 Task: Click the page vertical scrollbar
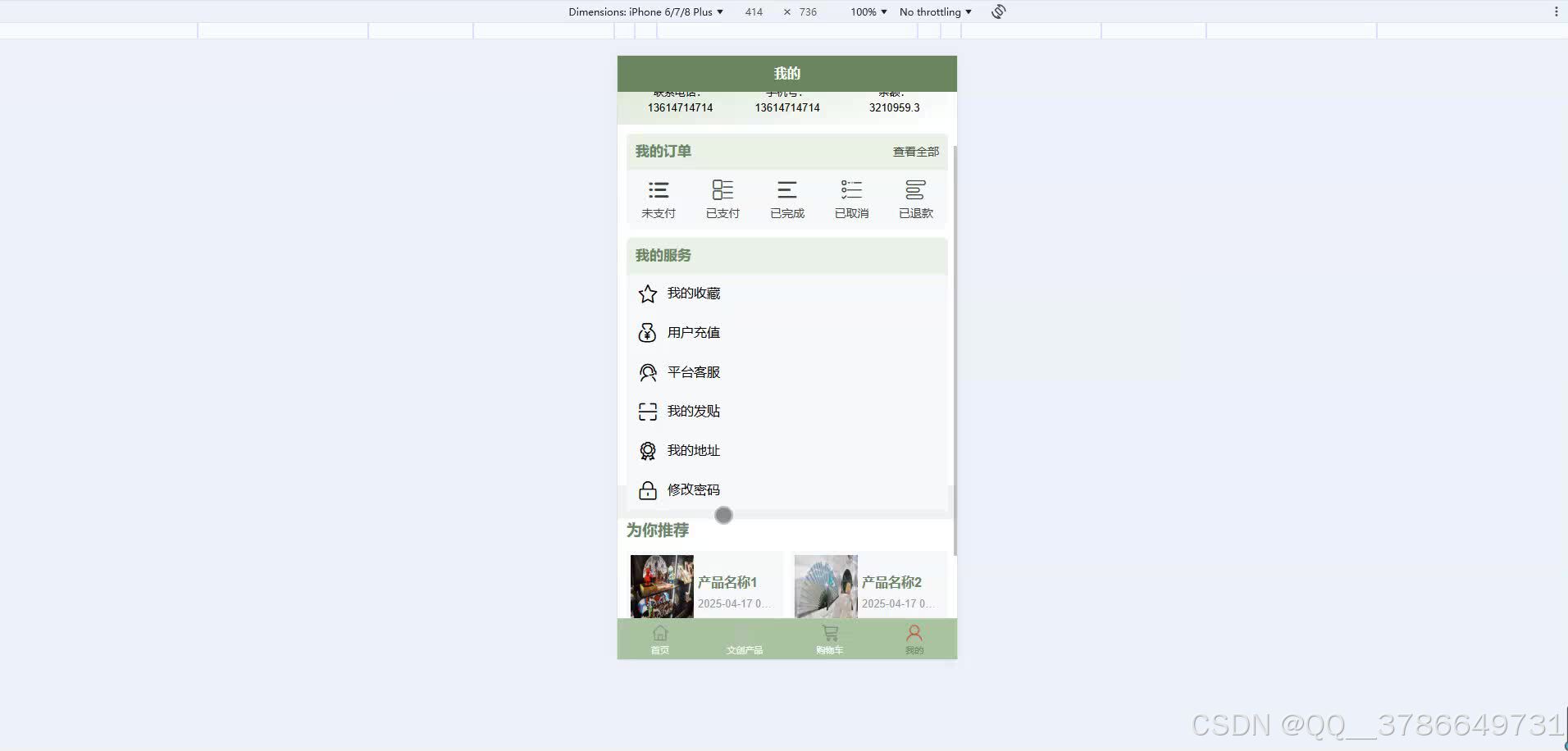point(955,350)
